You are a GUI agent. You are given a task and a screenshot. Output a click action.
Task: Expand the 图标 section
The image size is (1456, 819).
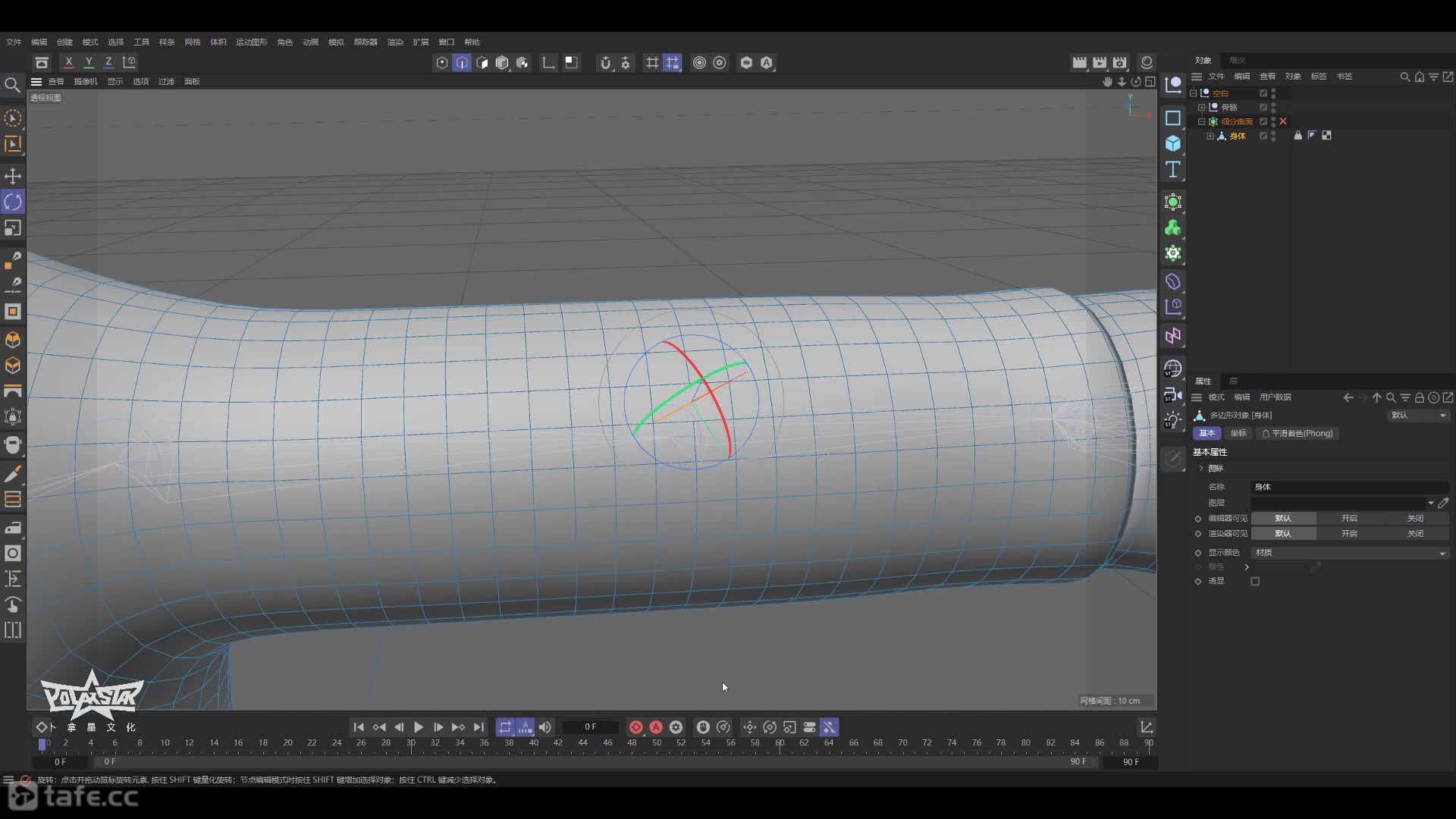point(1201,469)
